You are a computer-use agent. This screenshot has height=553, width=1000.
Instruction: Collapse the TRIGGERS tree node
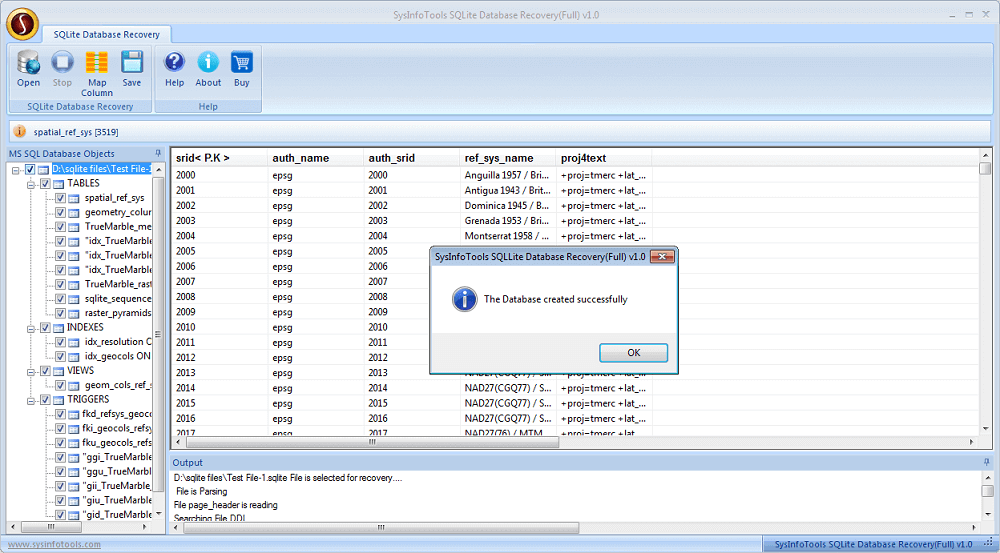point(31,400)
